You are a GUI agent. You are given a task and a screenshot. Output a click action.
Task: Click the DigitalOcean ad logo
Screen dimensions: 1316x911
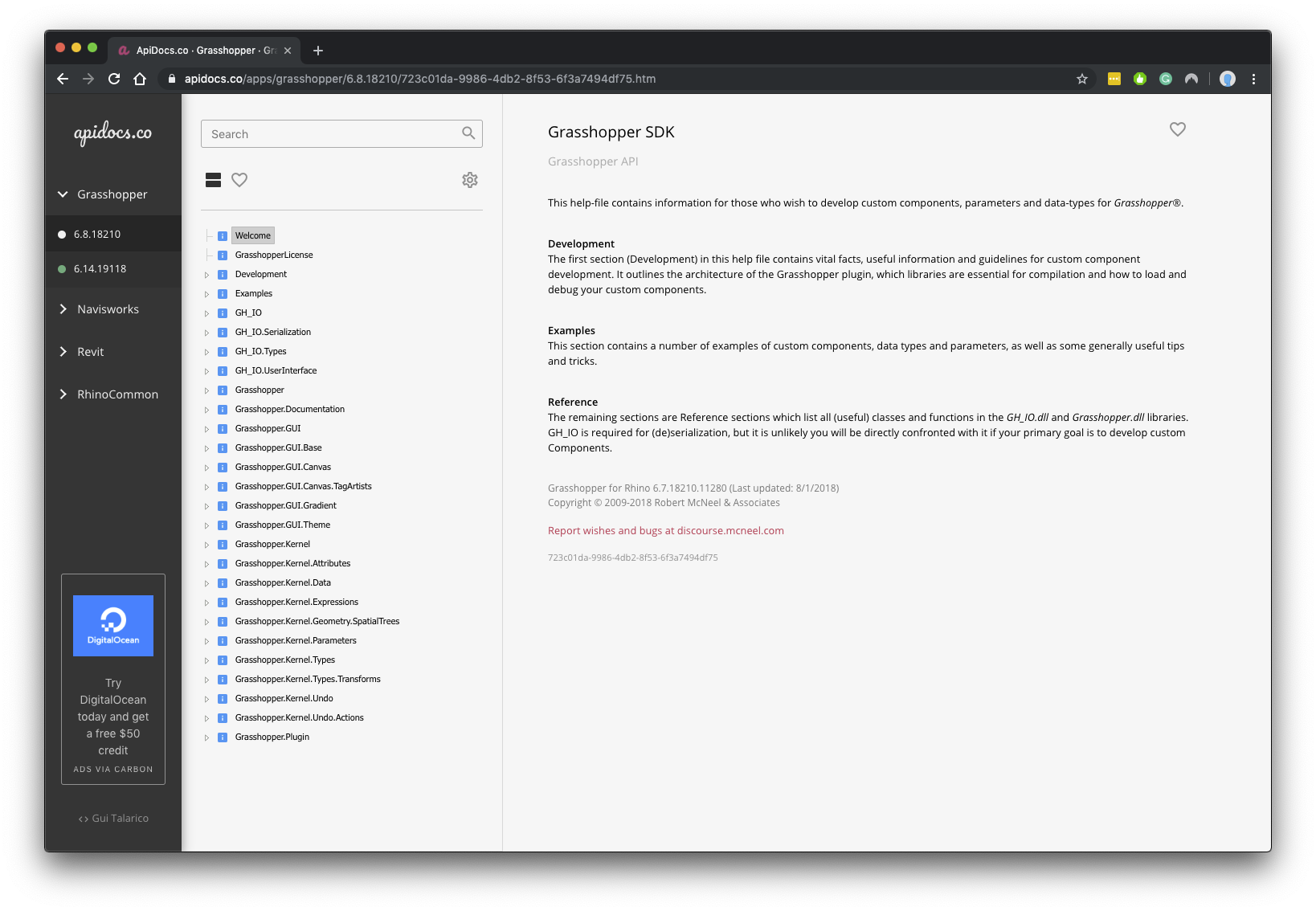pyautogui.click(x=113, y=626)
